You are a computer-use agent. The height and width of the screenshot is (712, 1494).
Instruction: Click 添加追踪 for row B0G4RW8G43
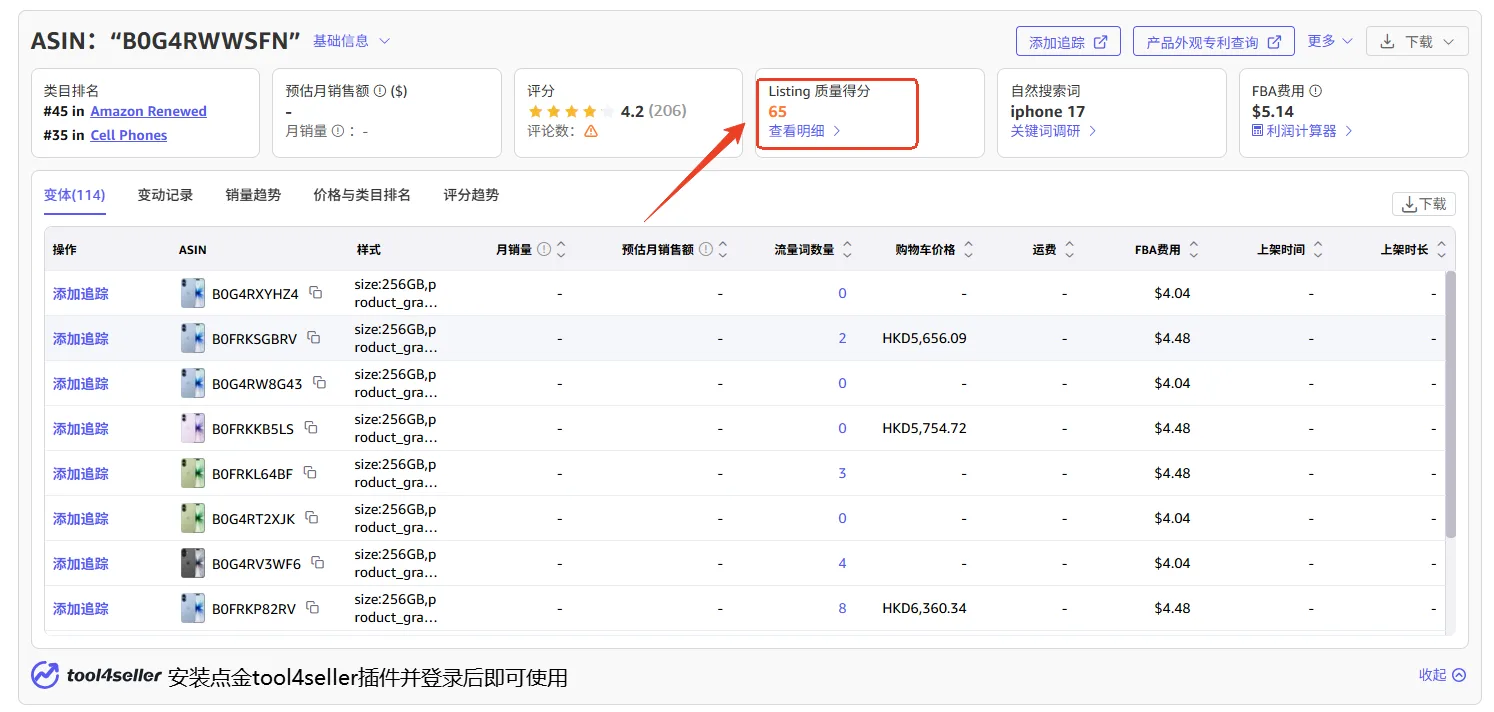81,383
